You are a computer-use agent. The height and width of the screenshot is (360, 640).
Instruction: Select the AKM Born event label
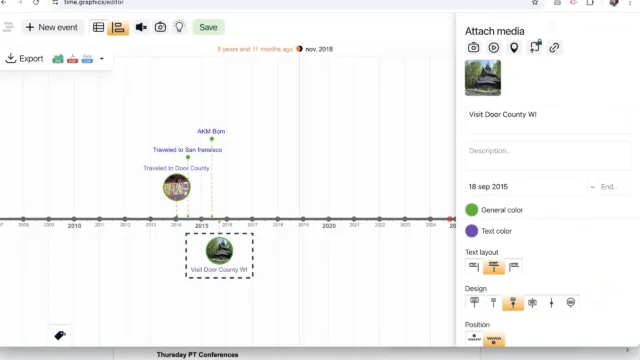click(211, 131)
